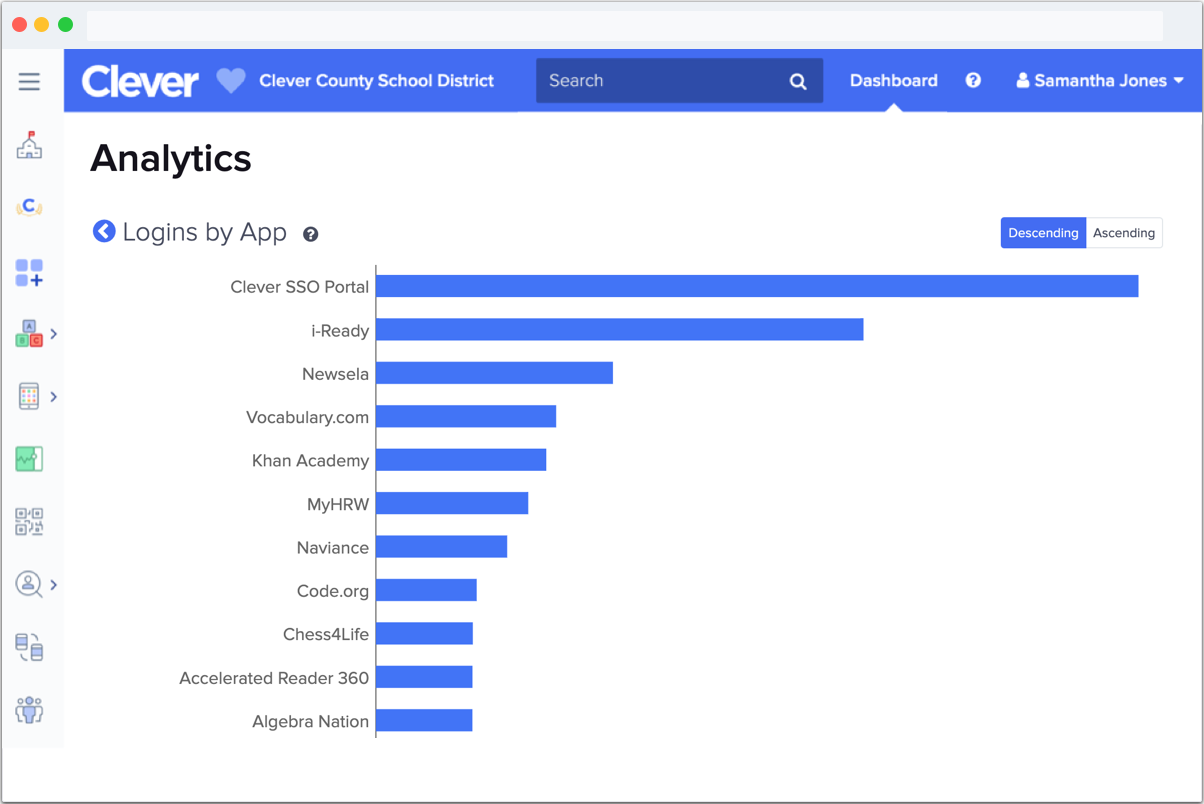The width and height of the screenshot is (1204, 804).
Task: Click the Algebra Nation label
Action: tap(311, 721)
